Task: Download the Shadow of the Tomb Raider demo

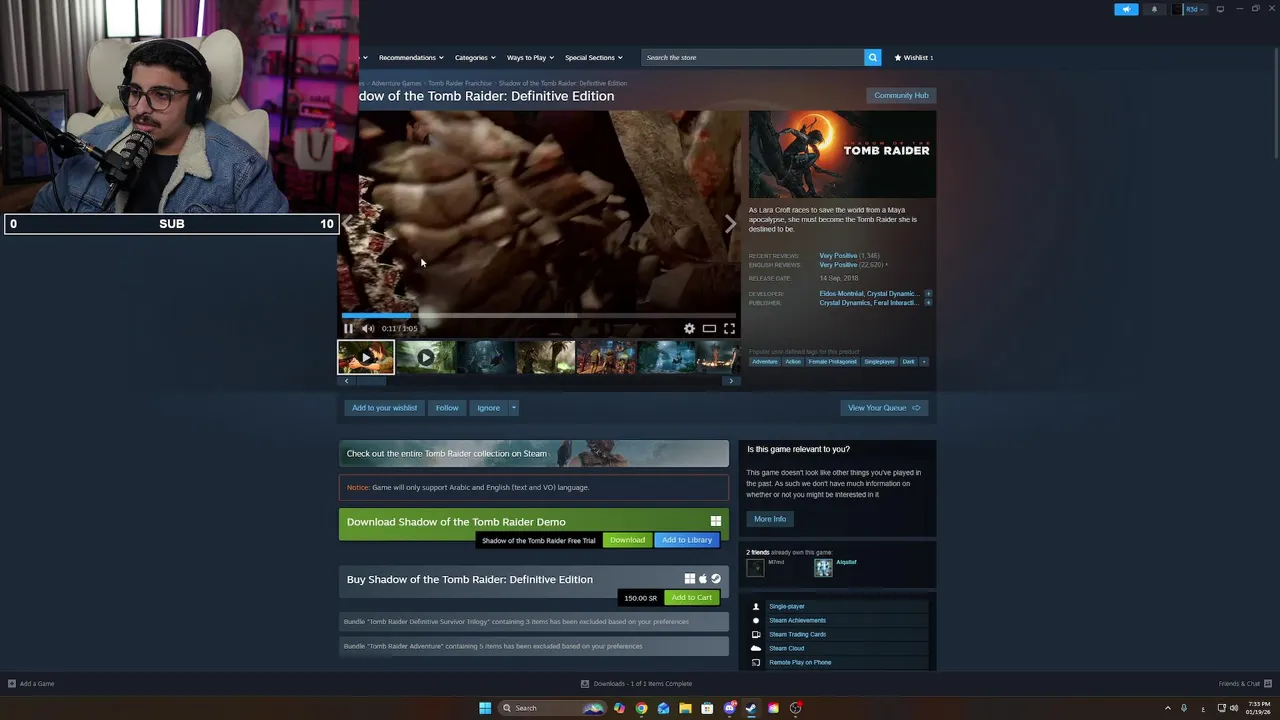Action: coord(627,540)
